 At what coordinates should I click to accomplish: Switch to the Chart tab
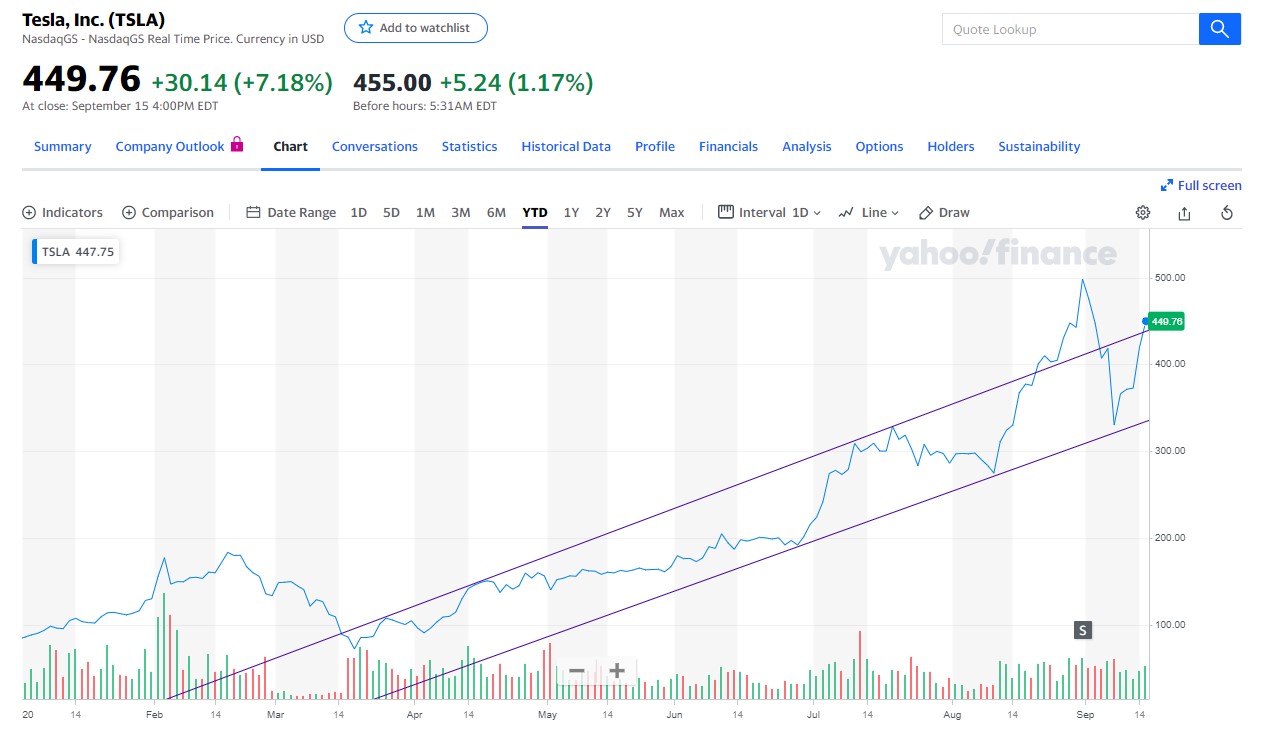(291, 146)
